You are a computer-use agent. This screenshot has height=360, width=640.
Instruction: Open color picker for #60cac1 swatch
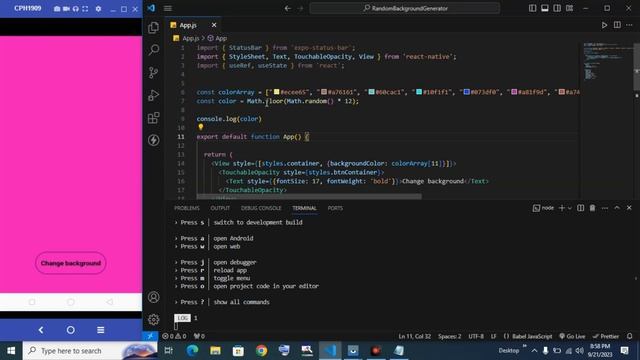pos(371,92)
